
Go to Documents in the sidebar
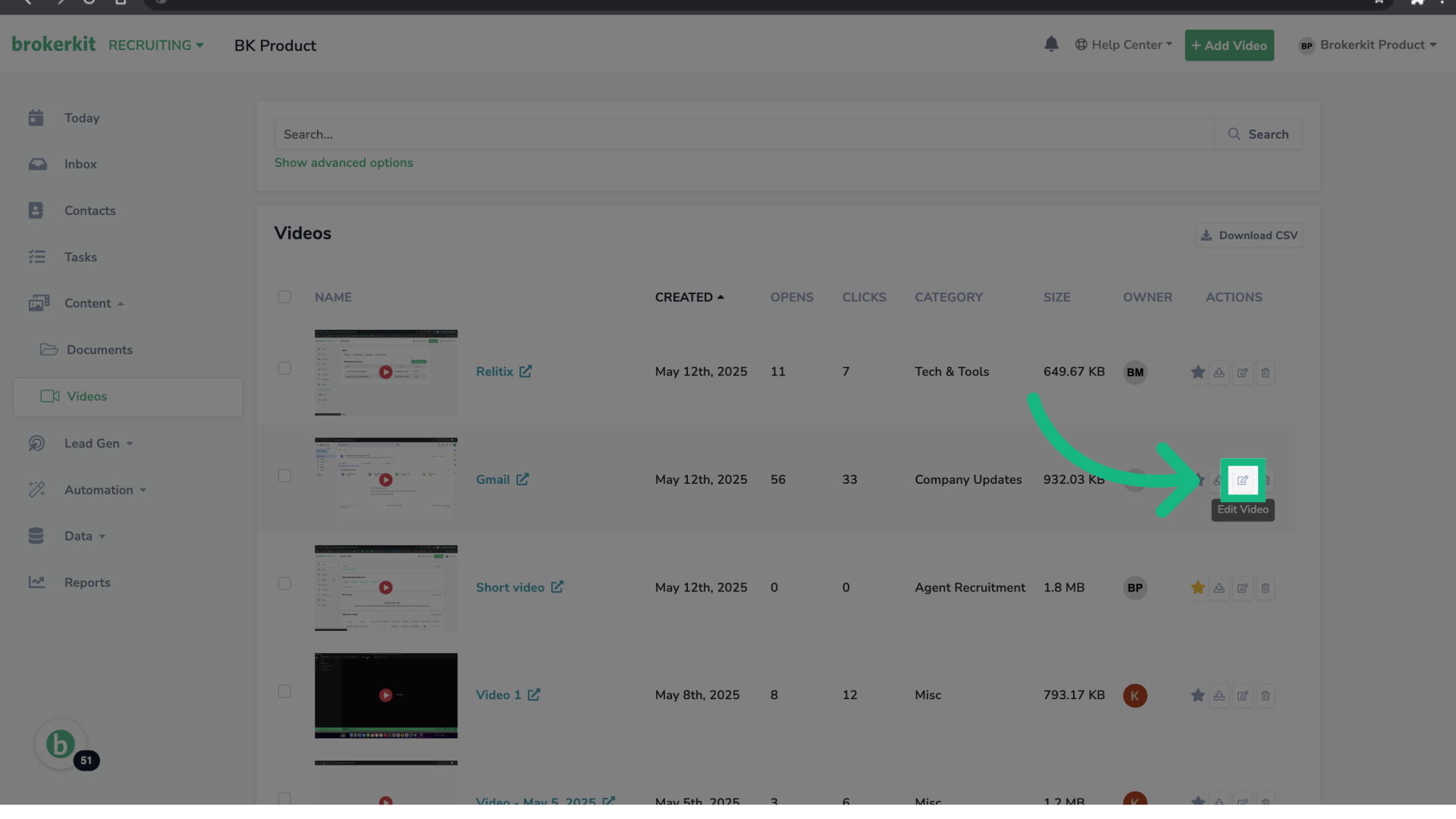point(99,350)
